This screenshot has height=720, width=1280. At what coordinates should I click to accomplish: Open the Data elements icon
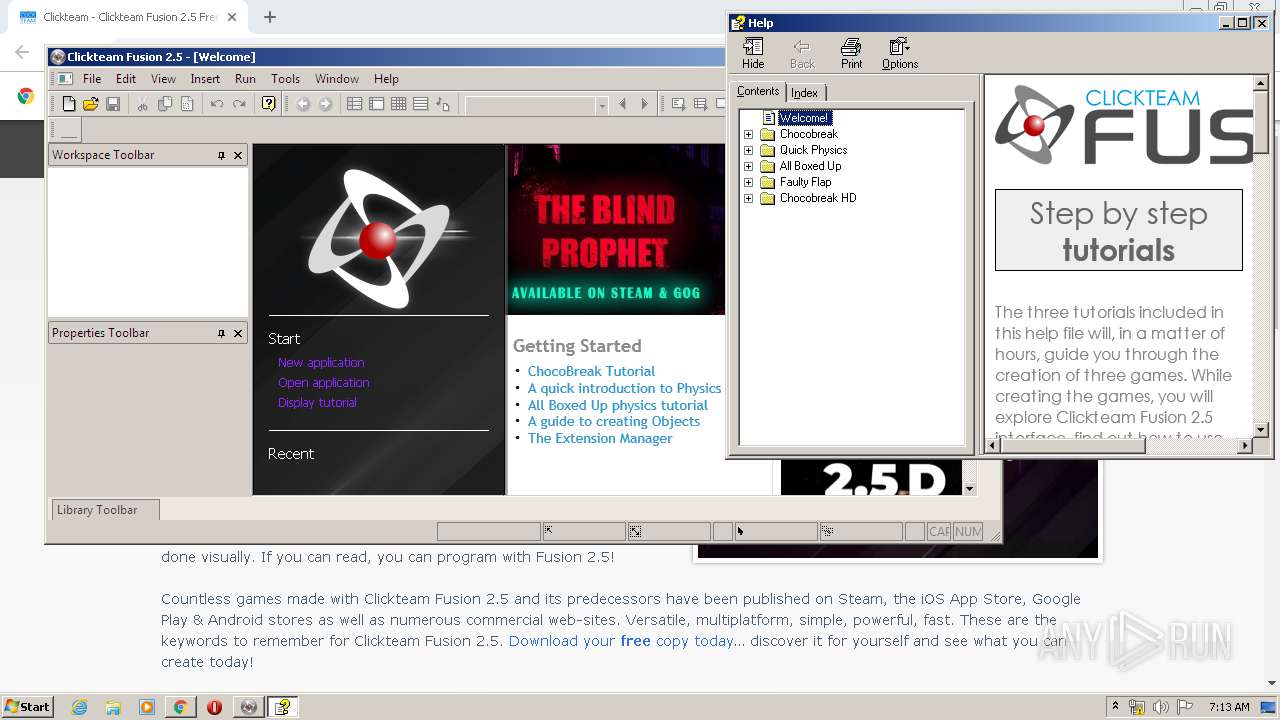443,104
